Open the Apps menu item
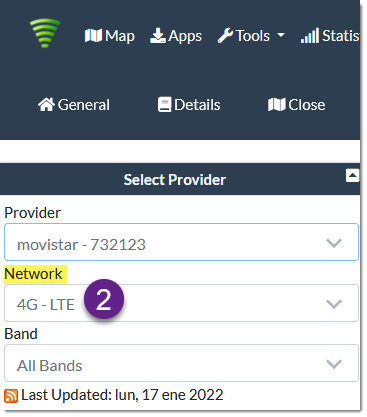This screenshot has height=417, width=367. tap(176, 36)
